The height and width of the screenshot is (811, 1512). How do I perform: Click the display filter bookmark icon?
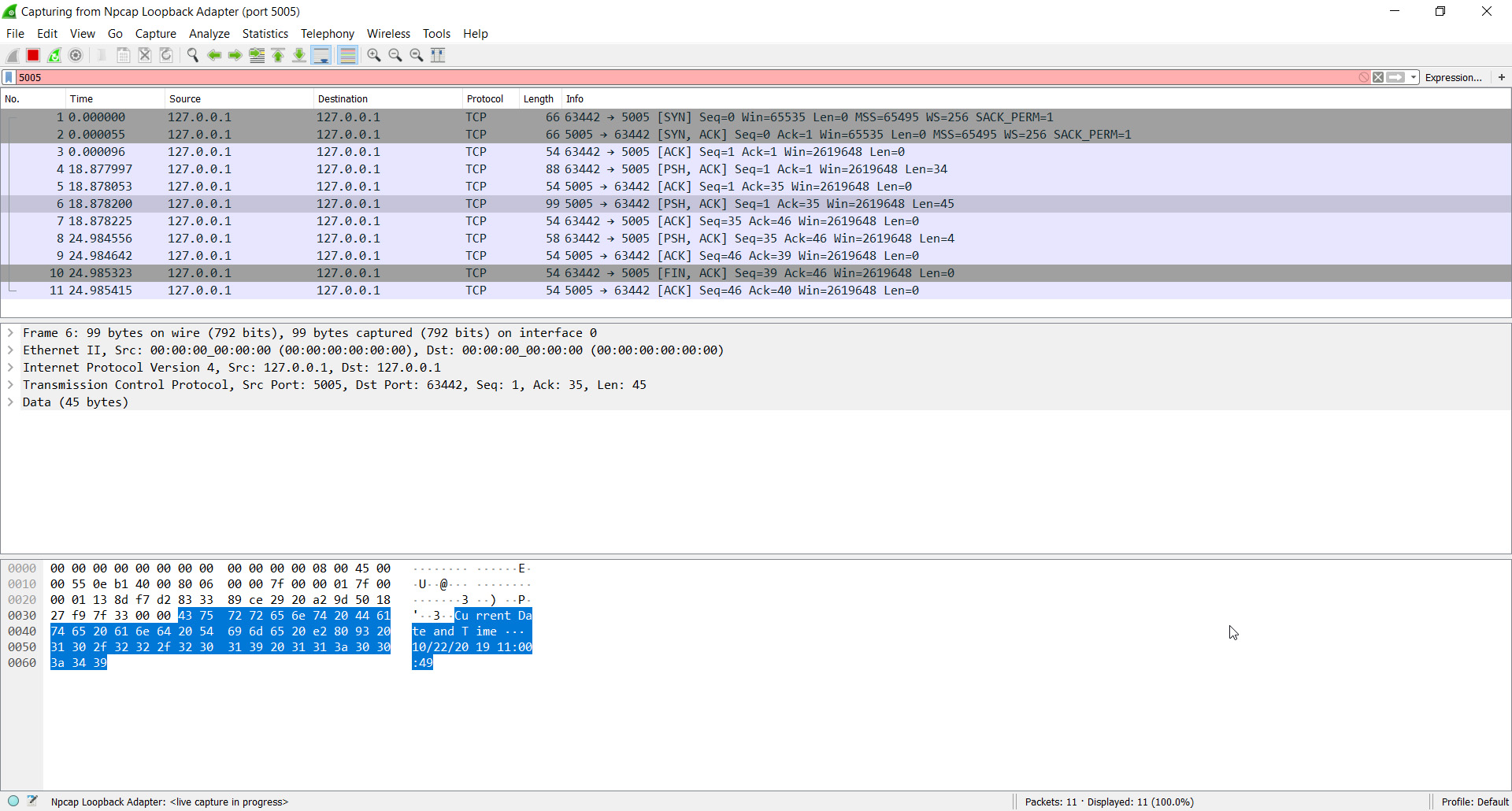(9, 77)
